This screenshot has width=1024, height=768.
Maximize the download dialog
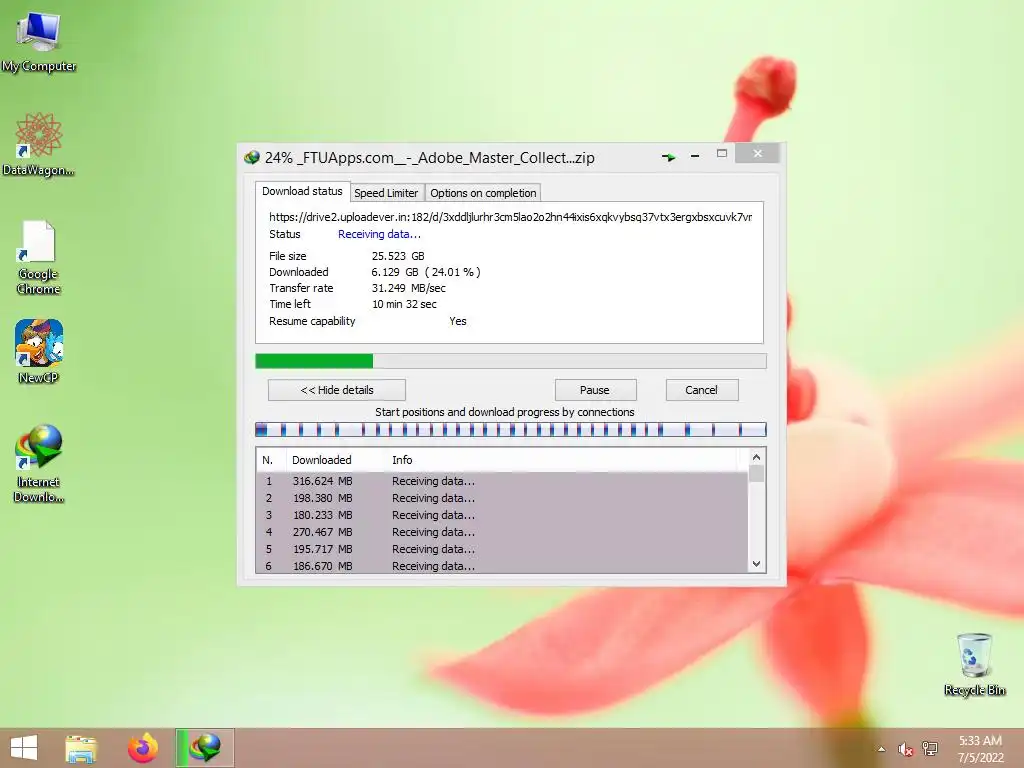pyautogui.click(x=722, y=153)
